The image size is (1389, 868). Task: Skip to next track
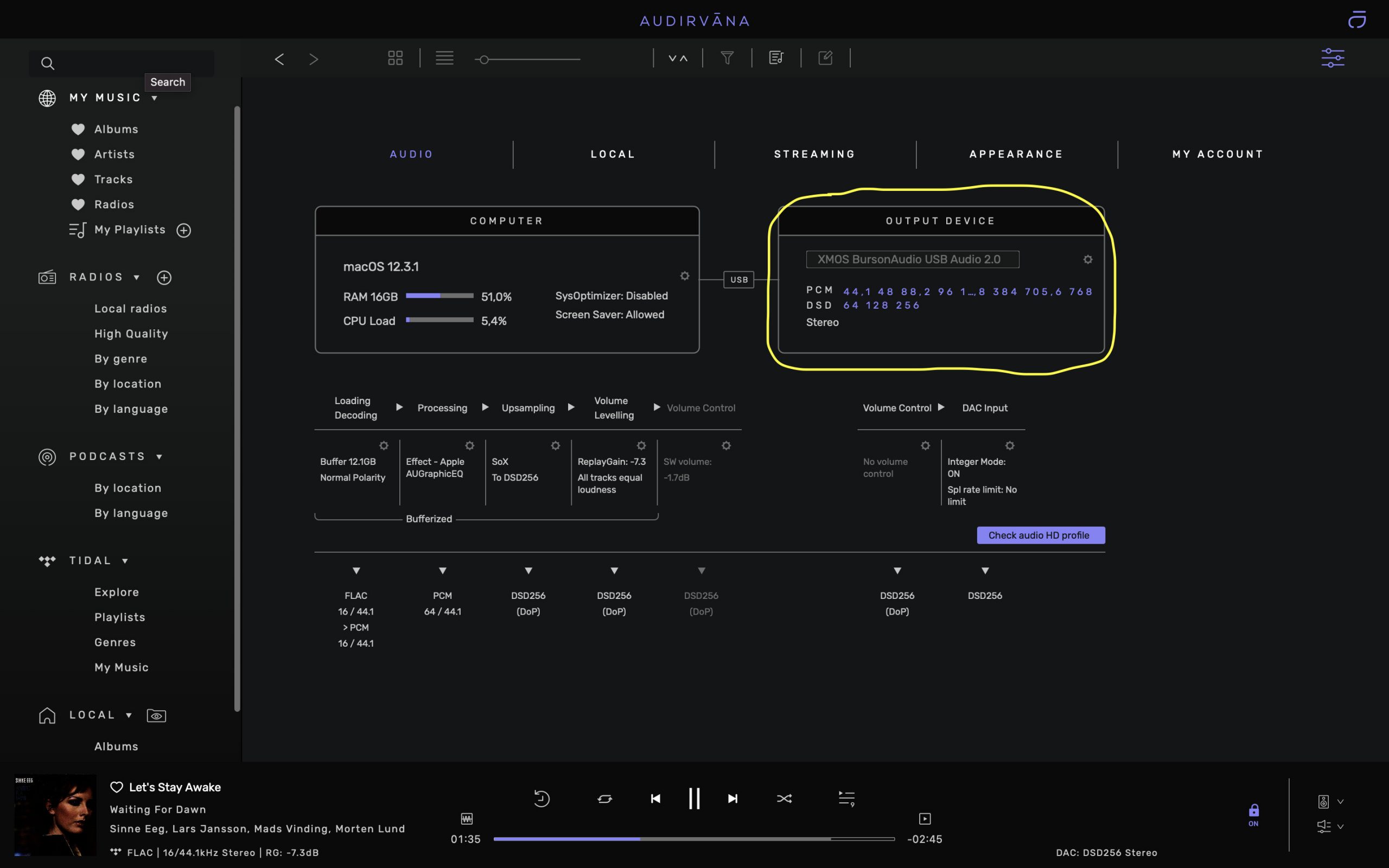(732, 799)
